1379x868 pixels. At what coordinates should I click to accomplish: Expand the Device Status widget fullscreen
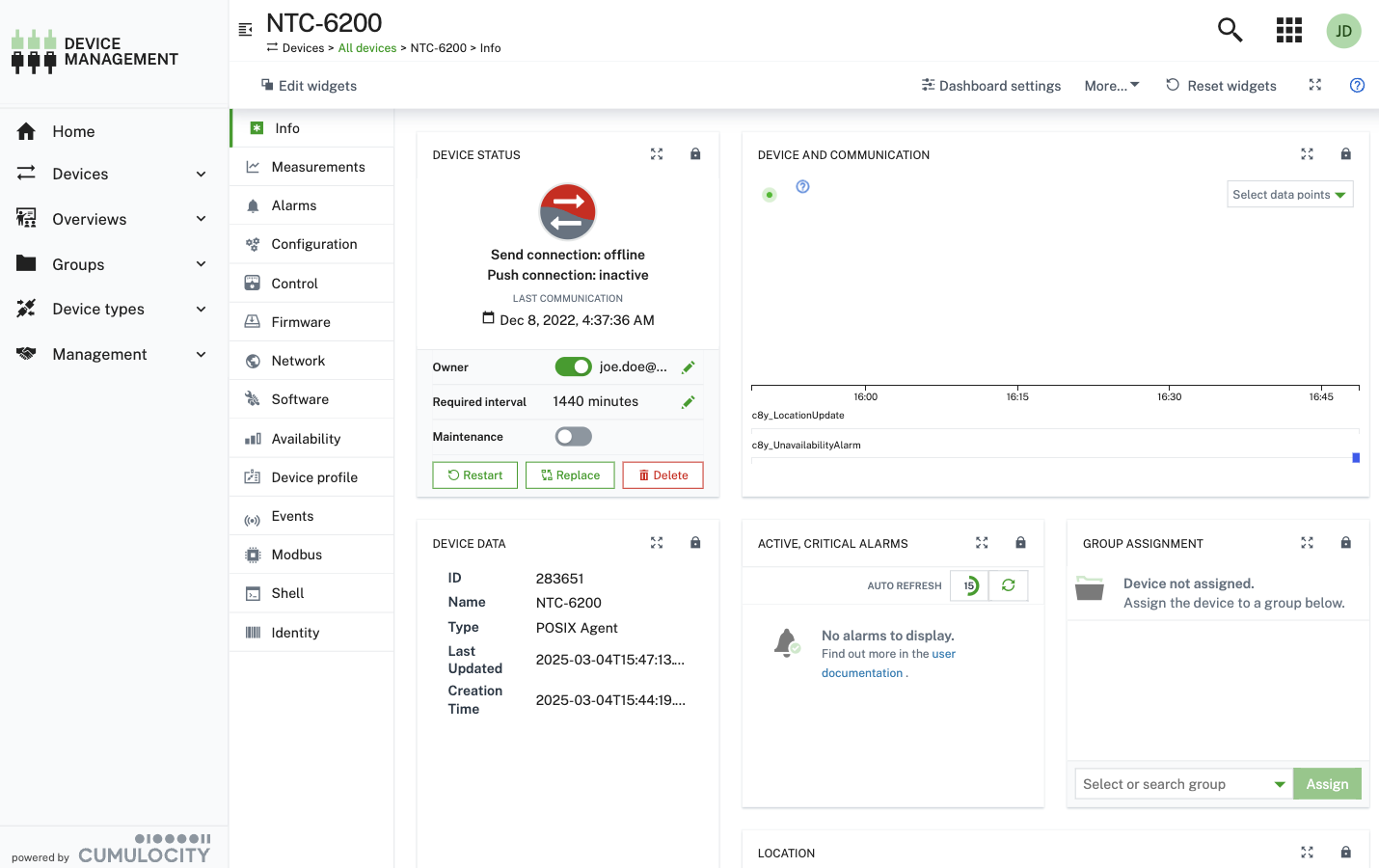tap(657, 154)
